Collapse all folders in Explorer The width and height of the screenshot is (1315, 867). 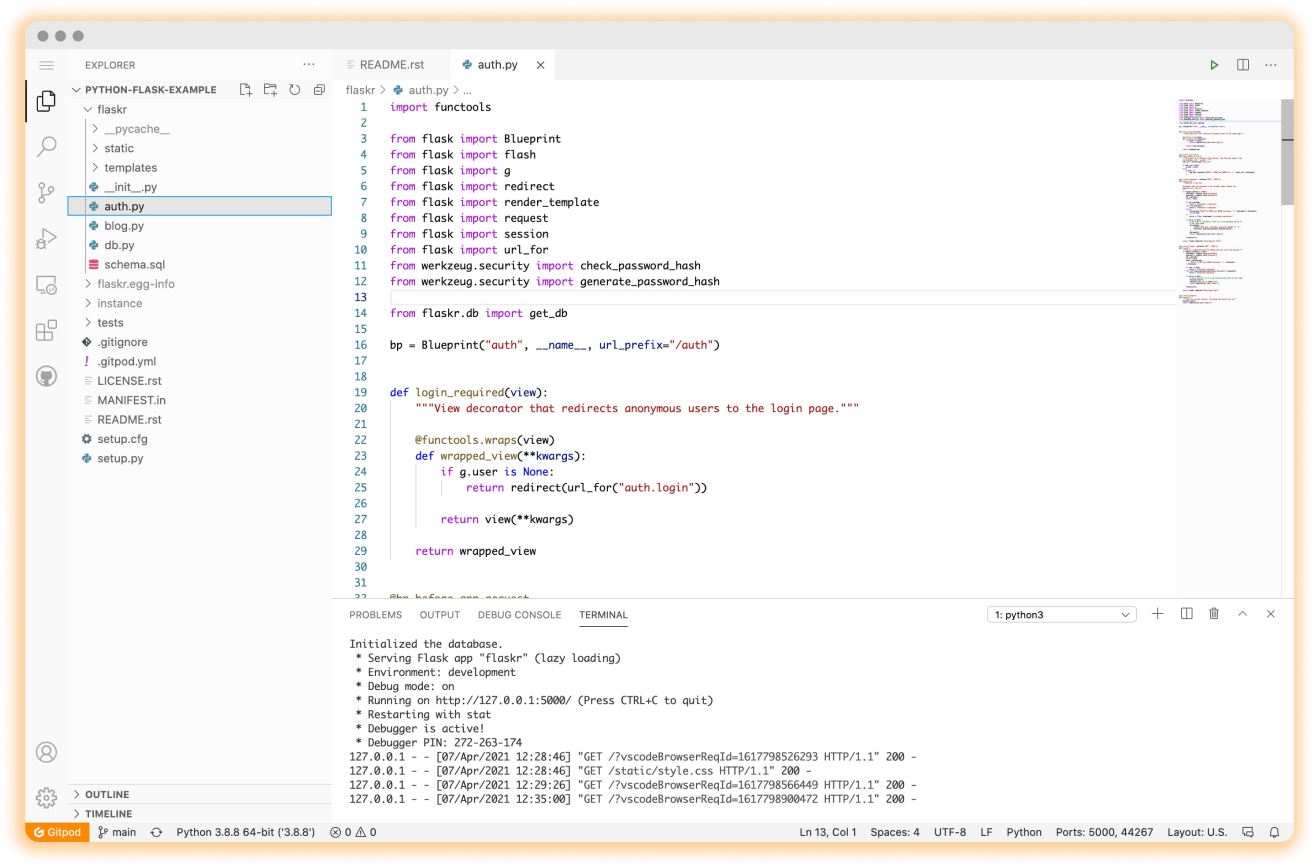pyautogui.click(x=319, y=90)
